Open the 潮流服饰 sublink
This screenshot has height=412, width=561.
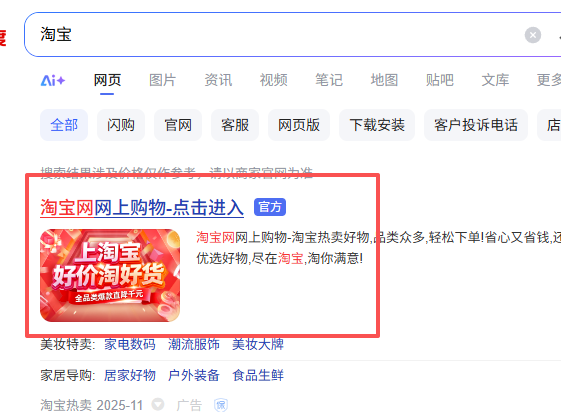click(x=194, y=344)
